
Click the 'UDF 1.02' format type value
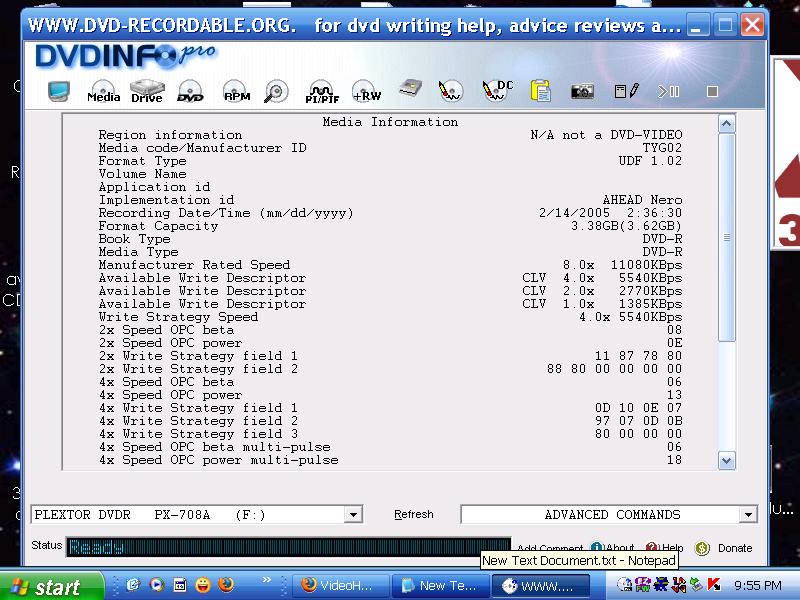click(x=650, y=161)
